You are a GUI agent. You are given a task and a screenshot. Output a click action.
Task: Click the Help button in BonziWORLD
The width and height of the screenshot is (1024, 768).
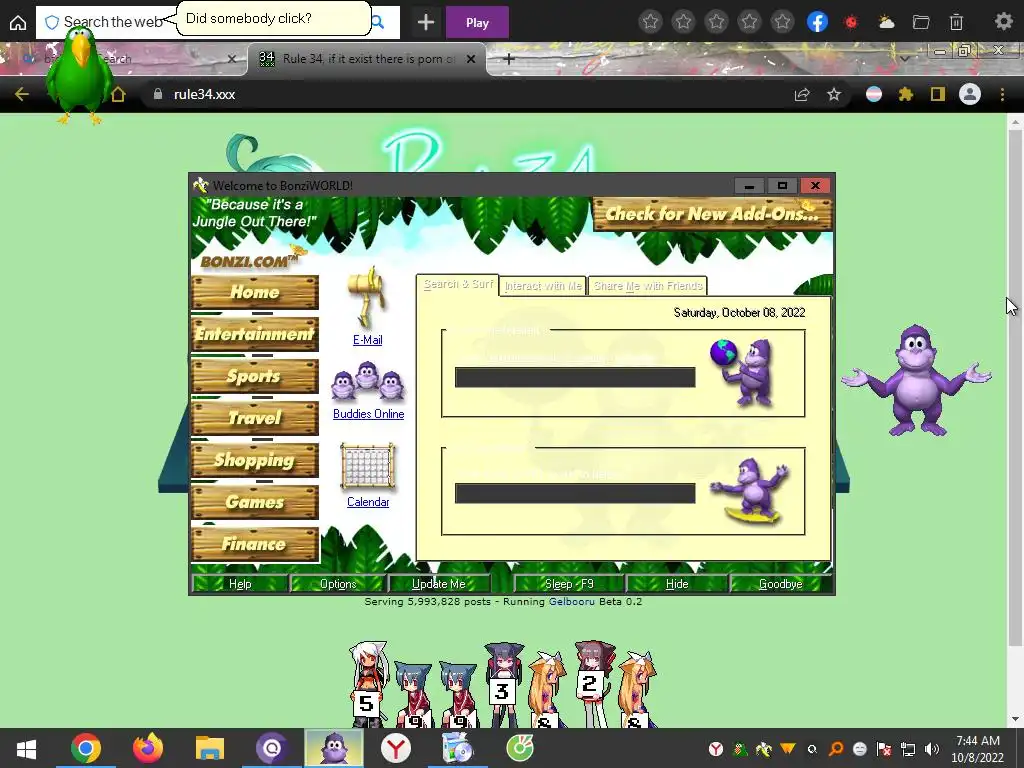point(240,584)
